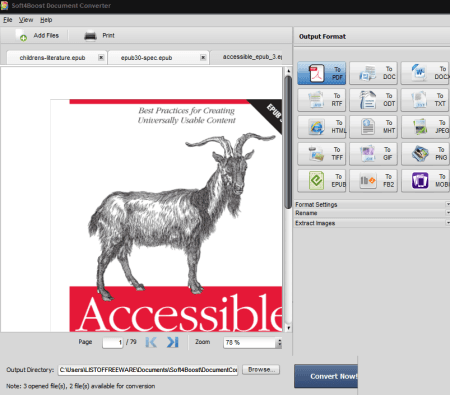The height and width of the screenshot is (395, 450).
Task: Expand the Format Settings section
Action: tap(372, 204)
